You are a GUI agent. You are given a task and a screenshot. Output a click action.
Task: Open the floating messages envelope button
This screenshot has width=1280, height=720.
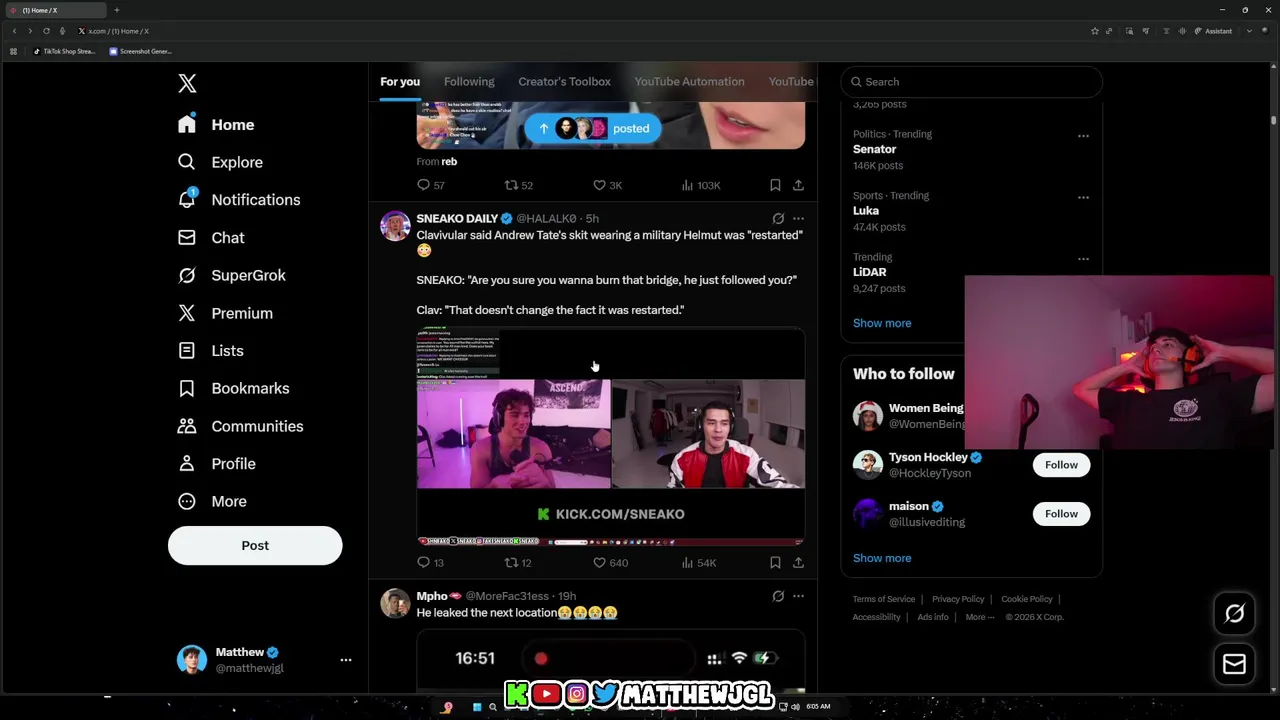(1235, 664)
